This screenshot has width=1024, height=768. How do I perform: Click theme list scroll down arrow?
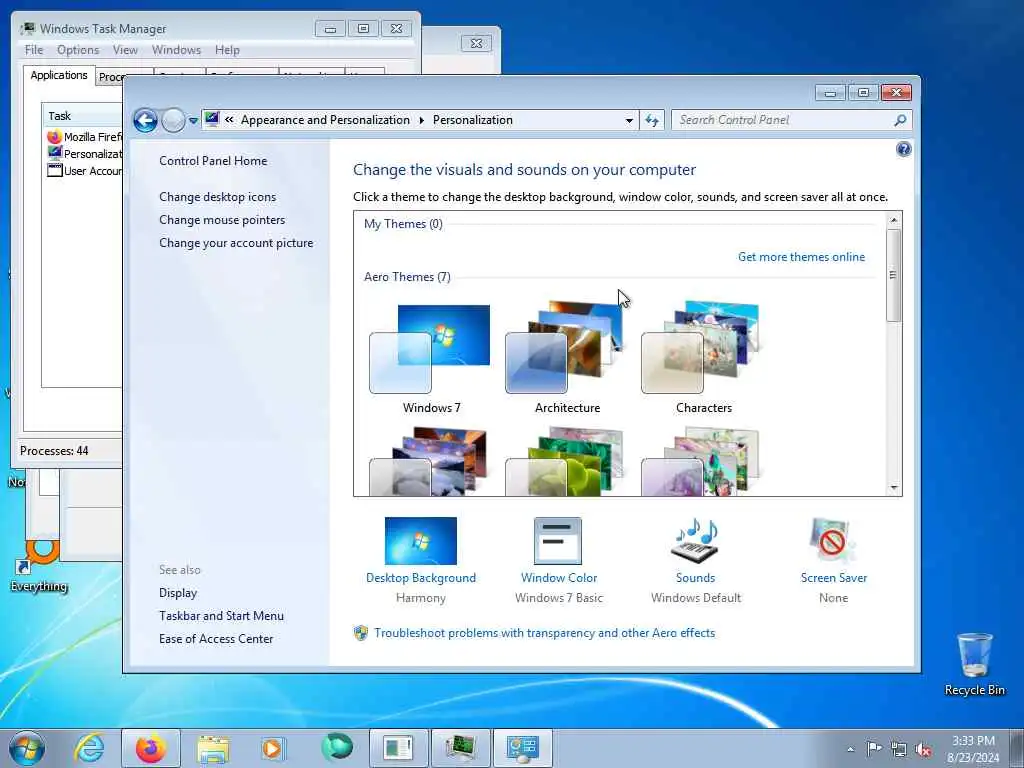(x=894, y=488)
